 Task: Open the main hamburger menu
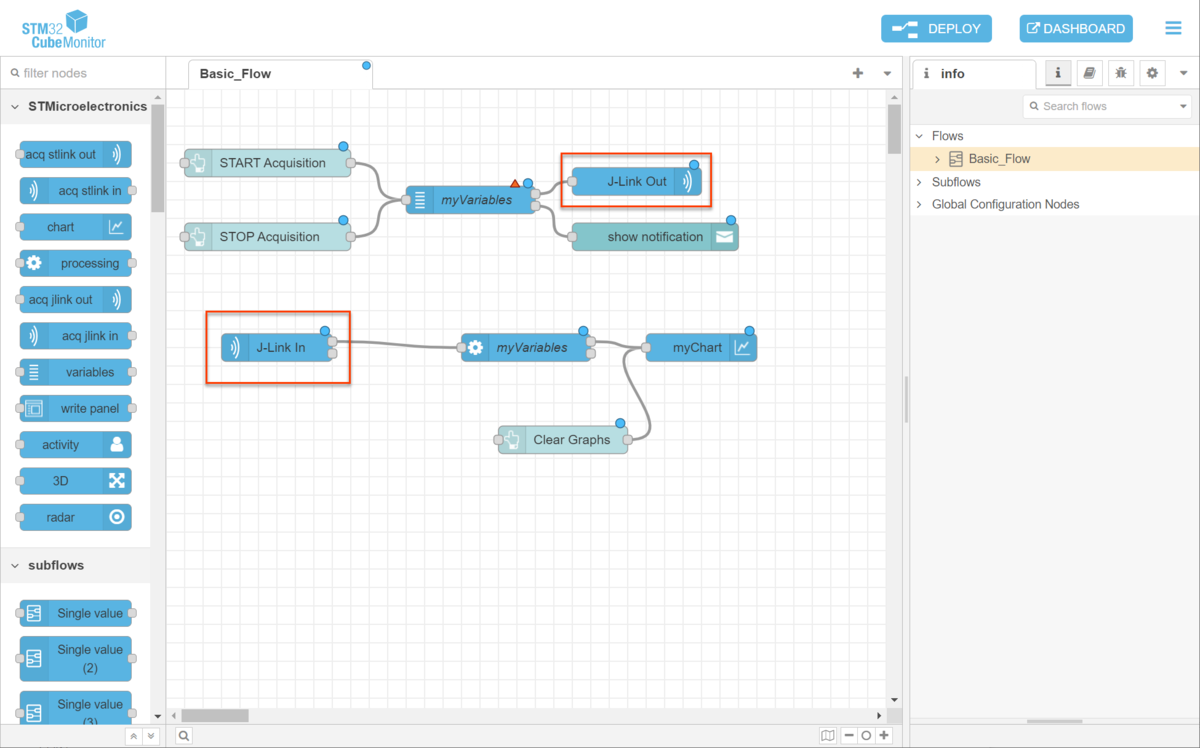point(1173,28)
